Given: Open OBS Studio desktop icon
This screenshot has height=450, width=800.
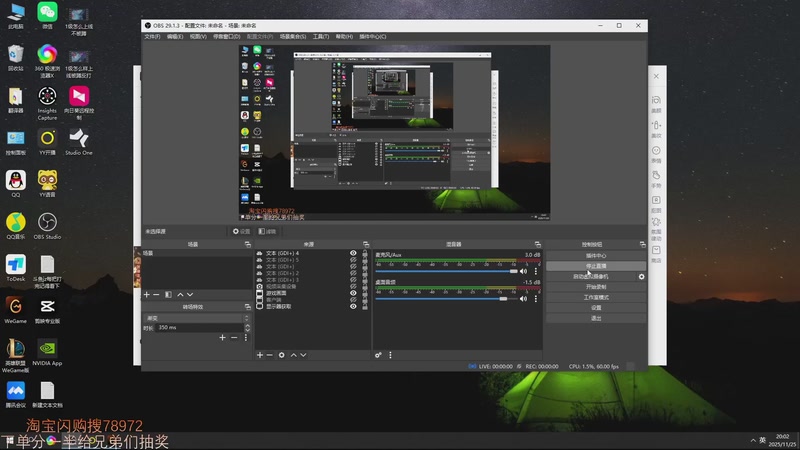Looking at the screenshot, I should (x=47, y=227).
